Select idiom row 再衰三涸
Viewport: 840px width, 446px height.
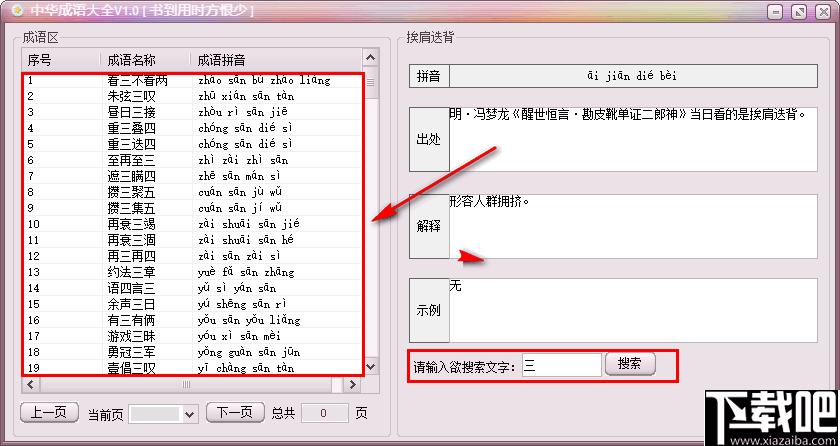[x=192, y=240]
